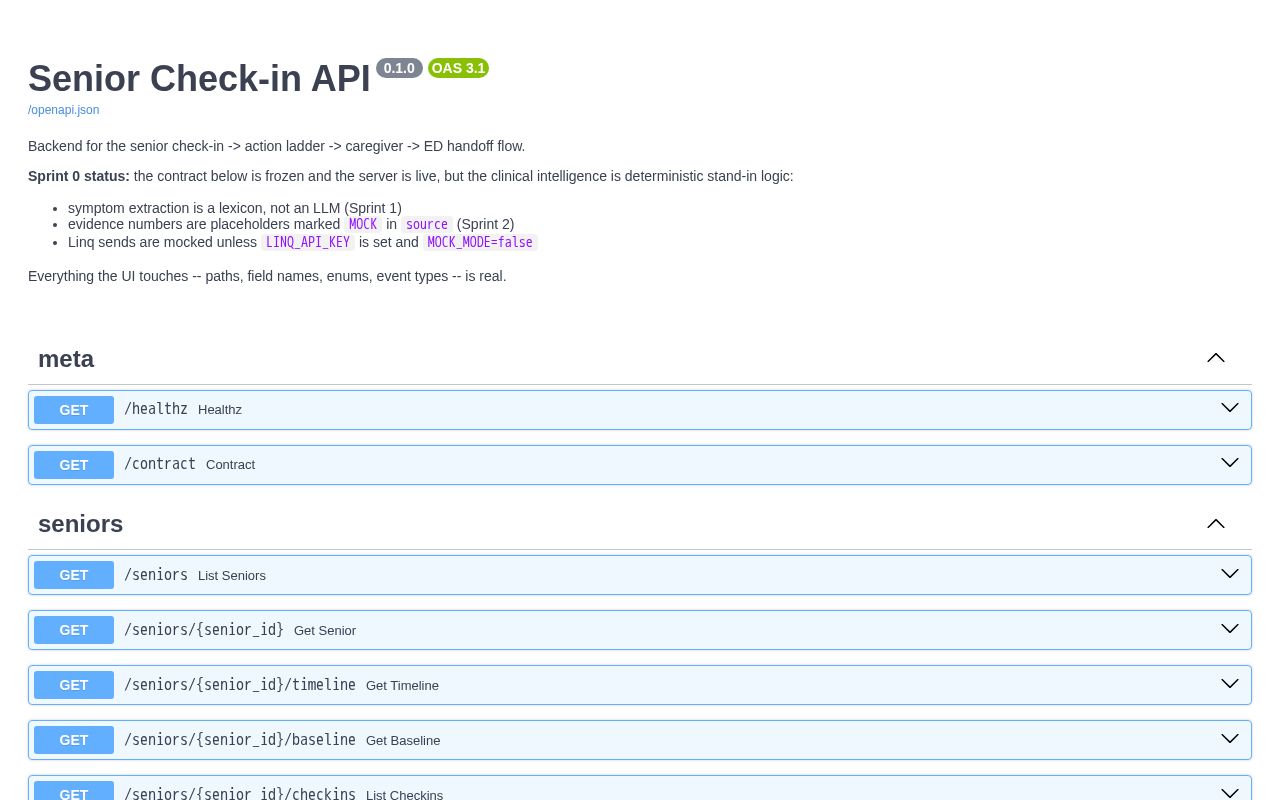The width and height of the screenshot is (1280, 800).
Task: Click the OAS 3.1 badge
Action: (458, 68)
